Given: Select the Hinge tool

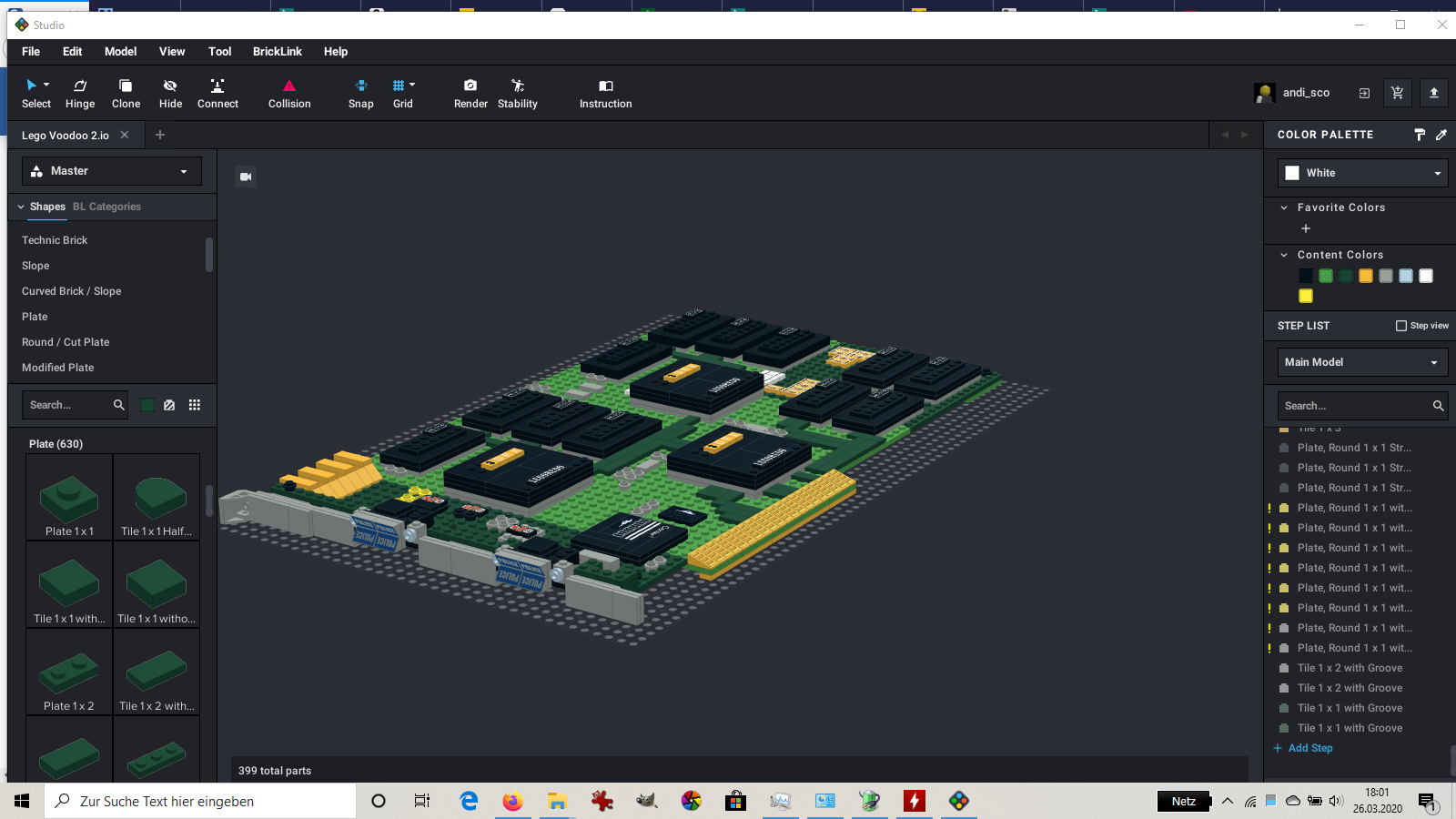Looking at the screenshot, I should 80,93.
